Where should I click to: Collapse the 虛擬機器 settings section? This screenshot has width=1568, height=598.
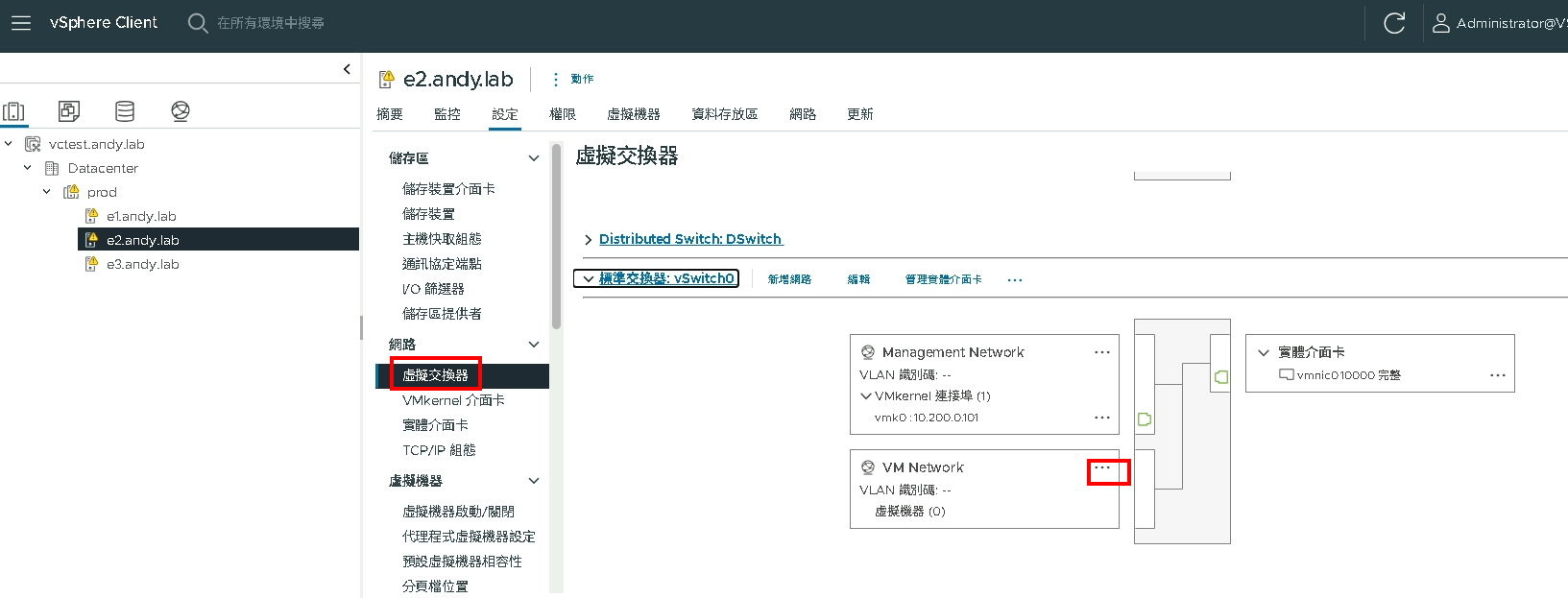click(x=534, y=481)
